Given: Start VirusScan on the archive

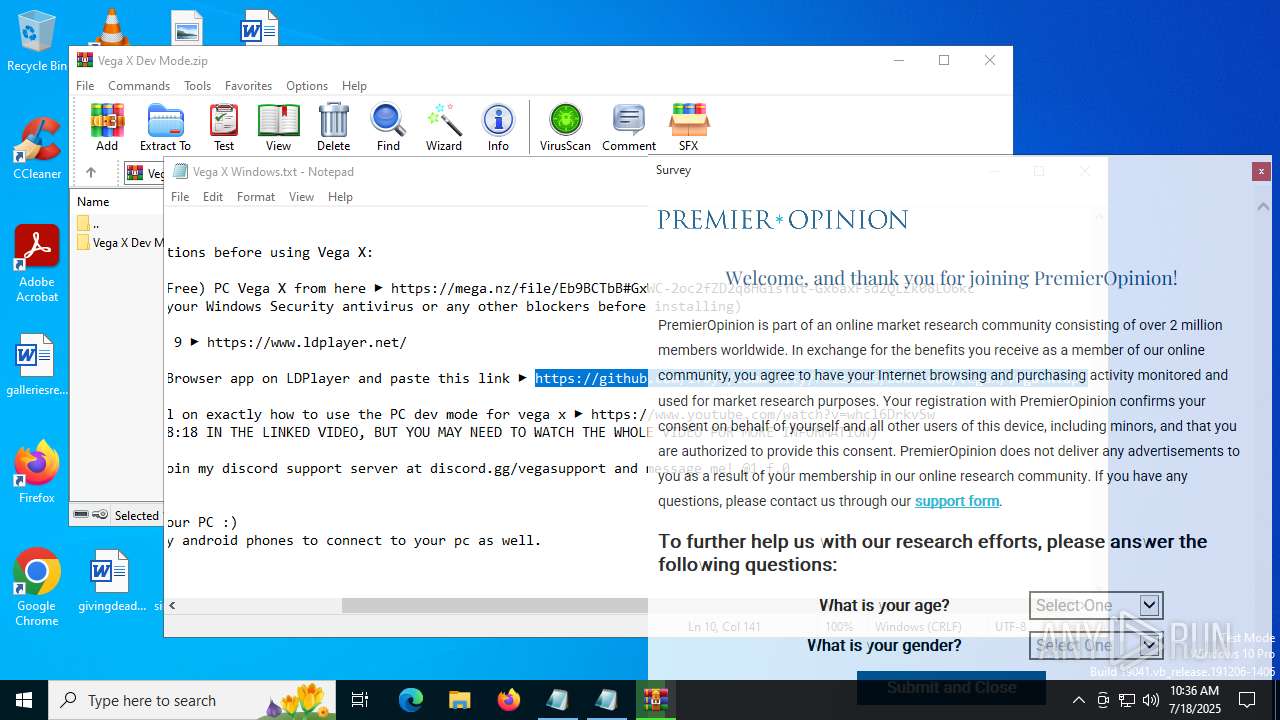Looking at the screenshot, I should pyautogui.click(x=565, y=127).
